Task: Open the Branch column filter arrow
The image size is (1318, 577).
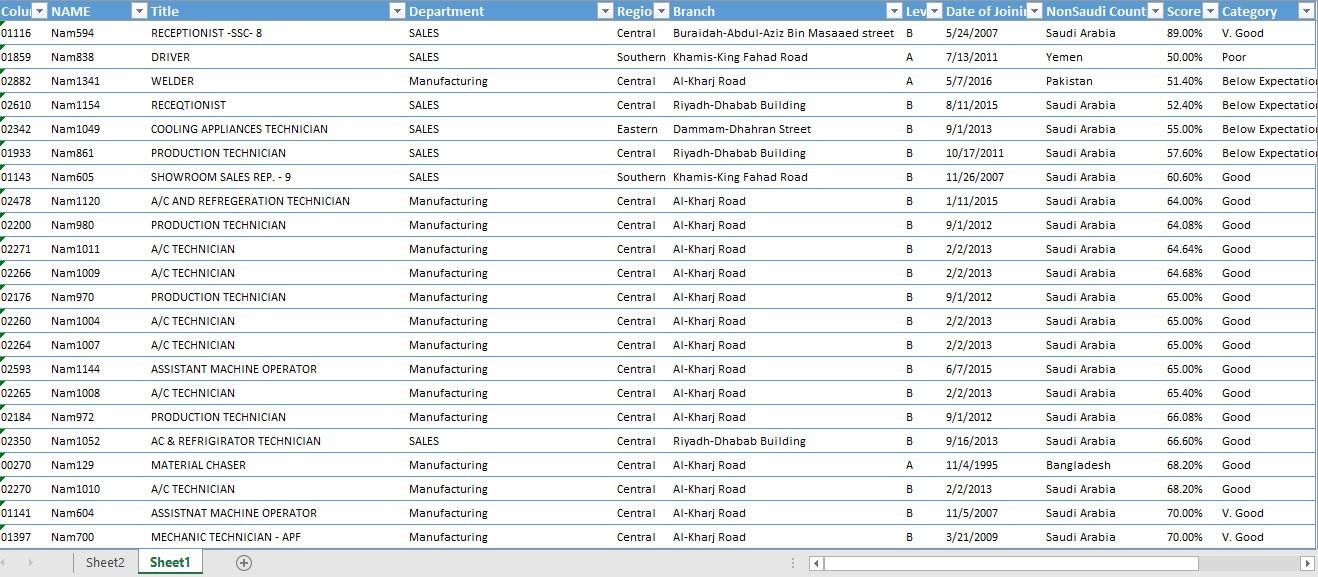Action: point(894,11)
